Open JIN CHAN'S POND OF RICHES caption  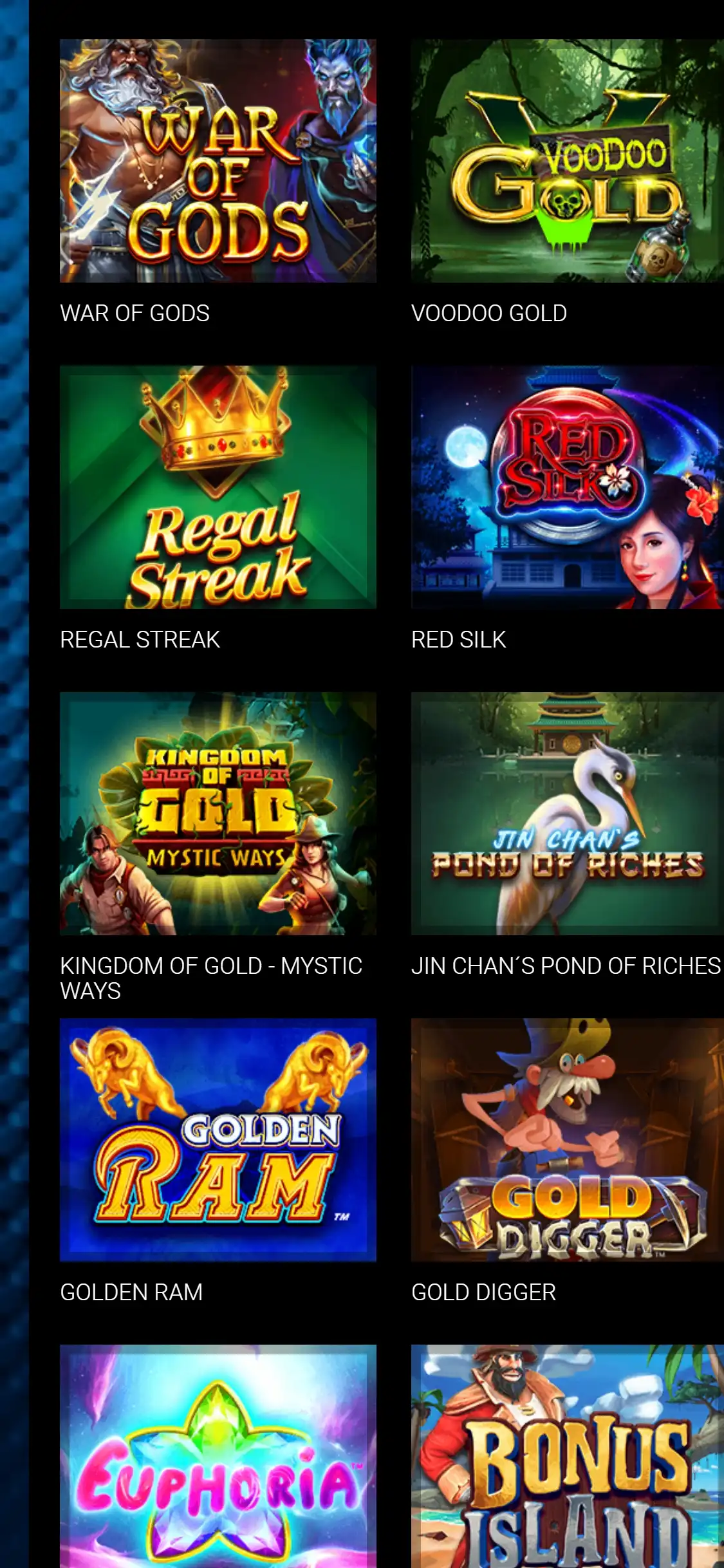coord(566,966)
